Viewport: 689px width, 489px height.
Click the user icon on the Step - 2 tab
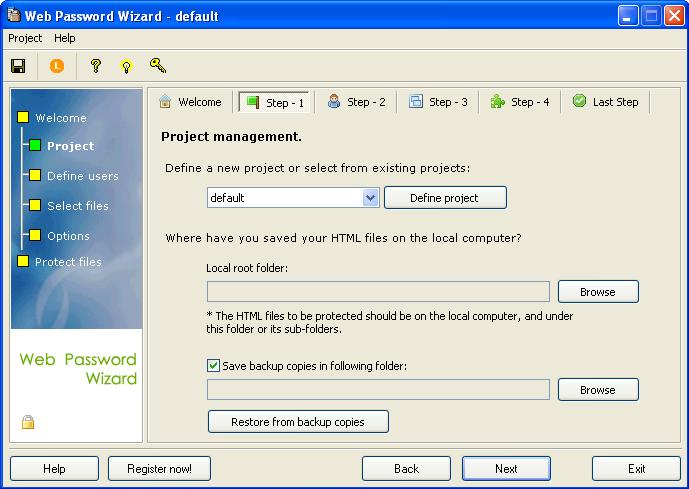point(334,101)
